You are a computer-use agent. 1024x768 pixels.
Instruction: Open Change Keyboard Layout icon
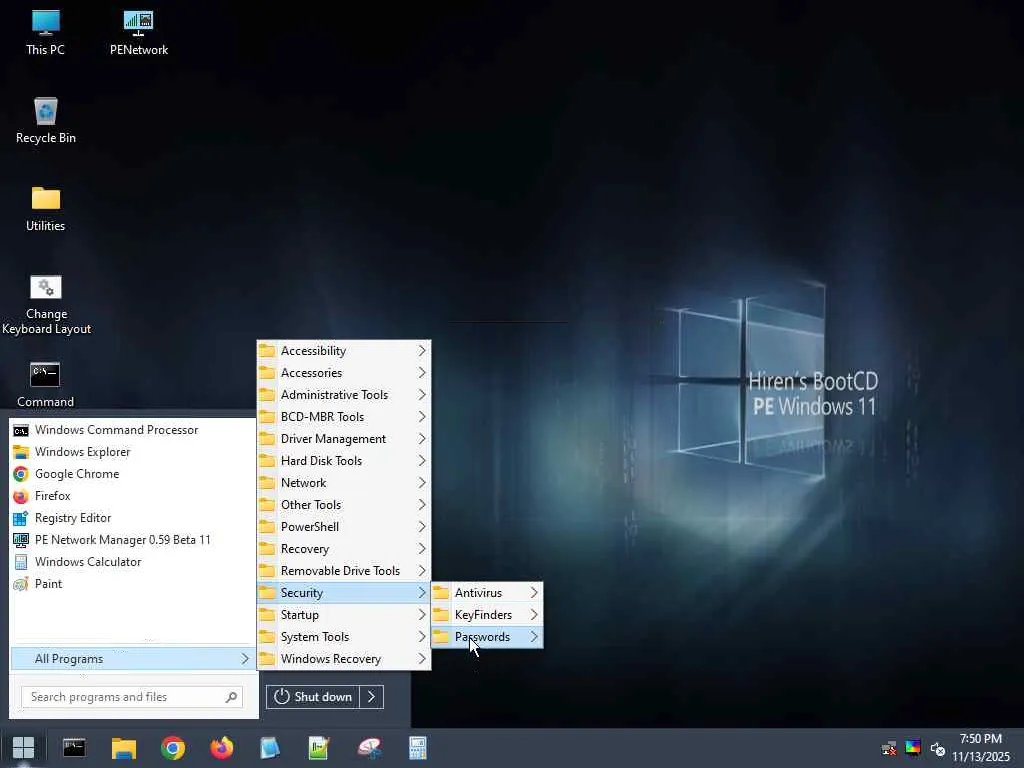pos(46,305)
